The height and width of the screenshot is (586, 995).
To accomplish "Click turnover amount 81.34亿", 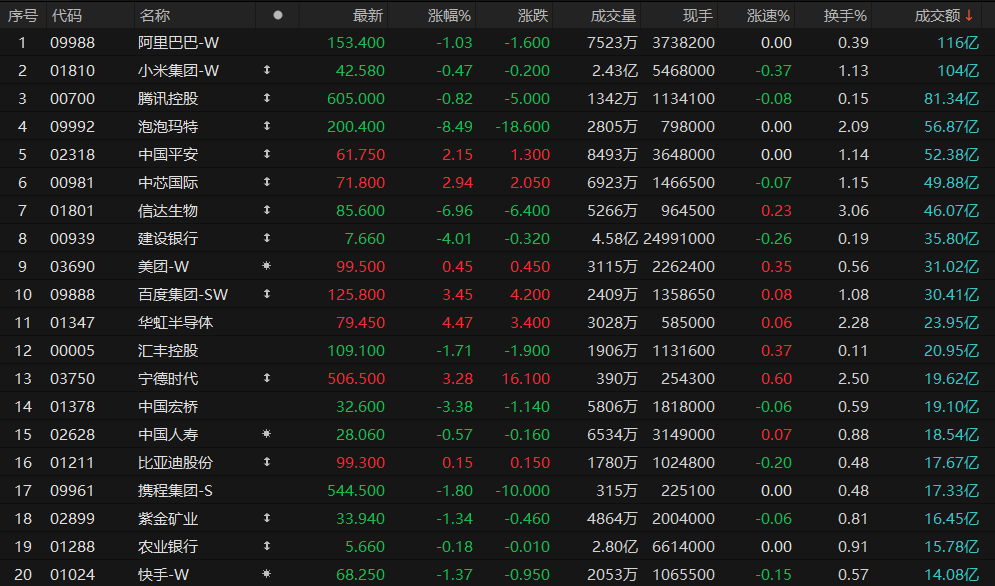I will tap(952, 98).
